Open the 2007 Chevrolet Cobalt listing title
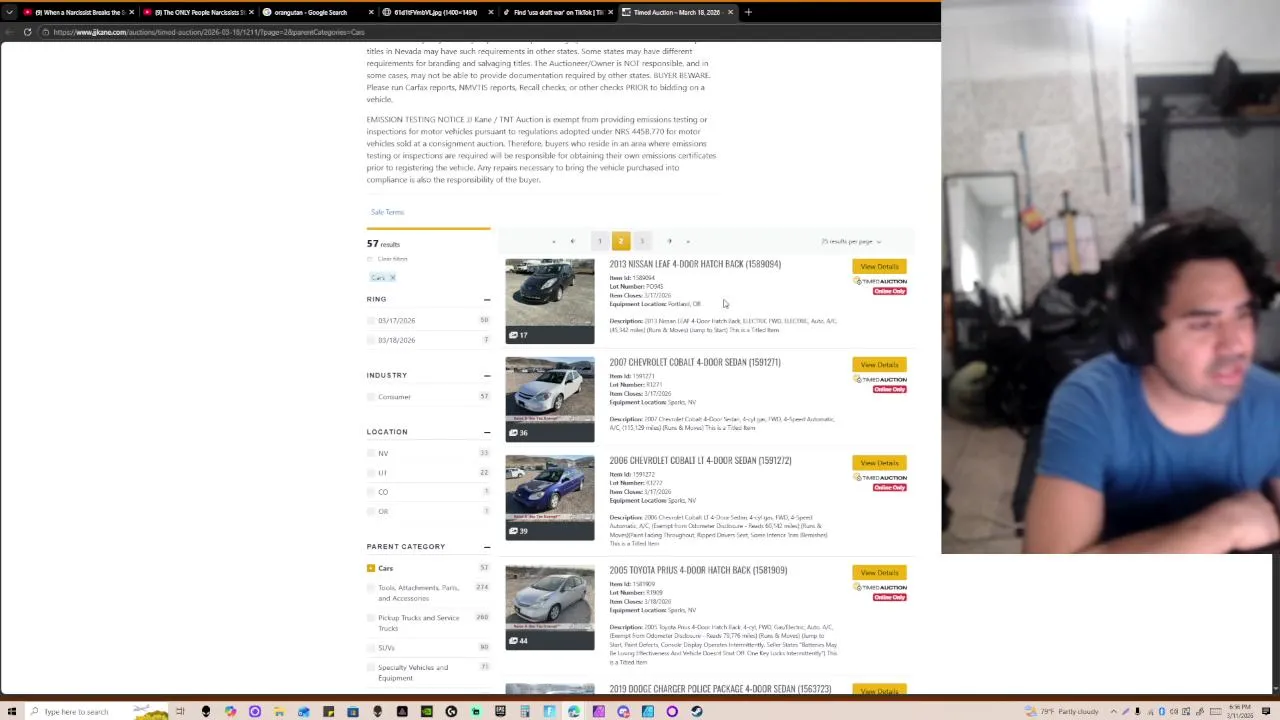Screen dimensions: 1280x720 (695, 362)
